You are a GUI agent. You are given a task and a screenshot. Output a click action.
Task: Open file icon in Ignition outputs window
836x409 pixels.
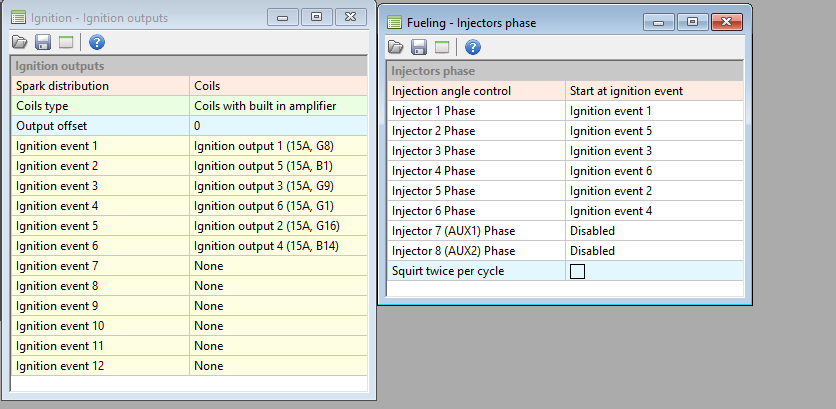tap(20, 42)
